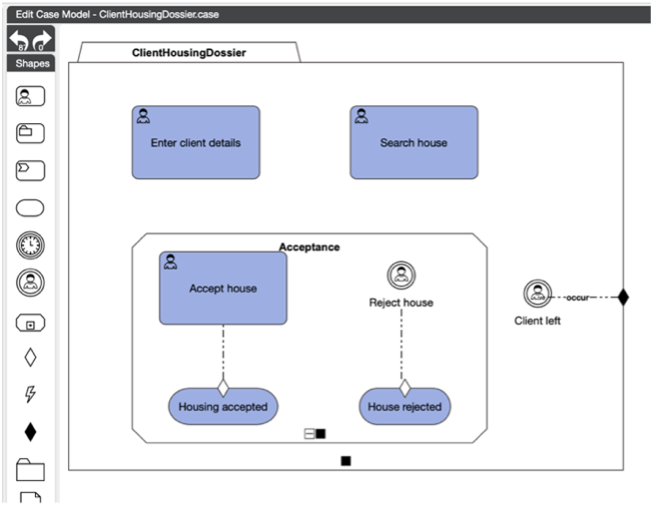
Task: Click the black square marker below Acceptance stage
Action: tap(346, 461)
